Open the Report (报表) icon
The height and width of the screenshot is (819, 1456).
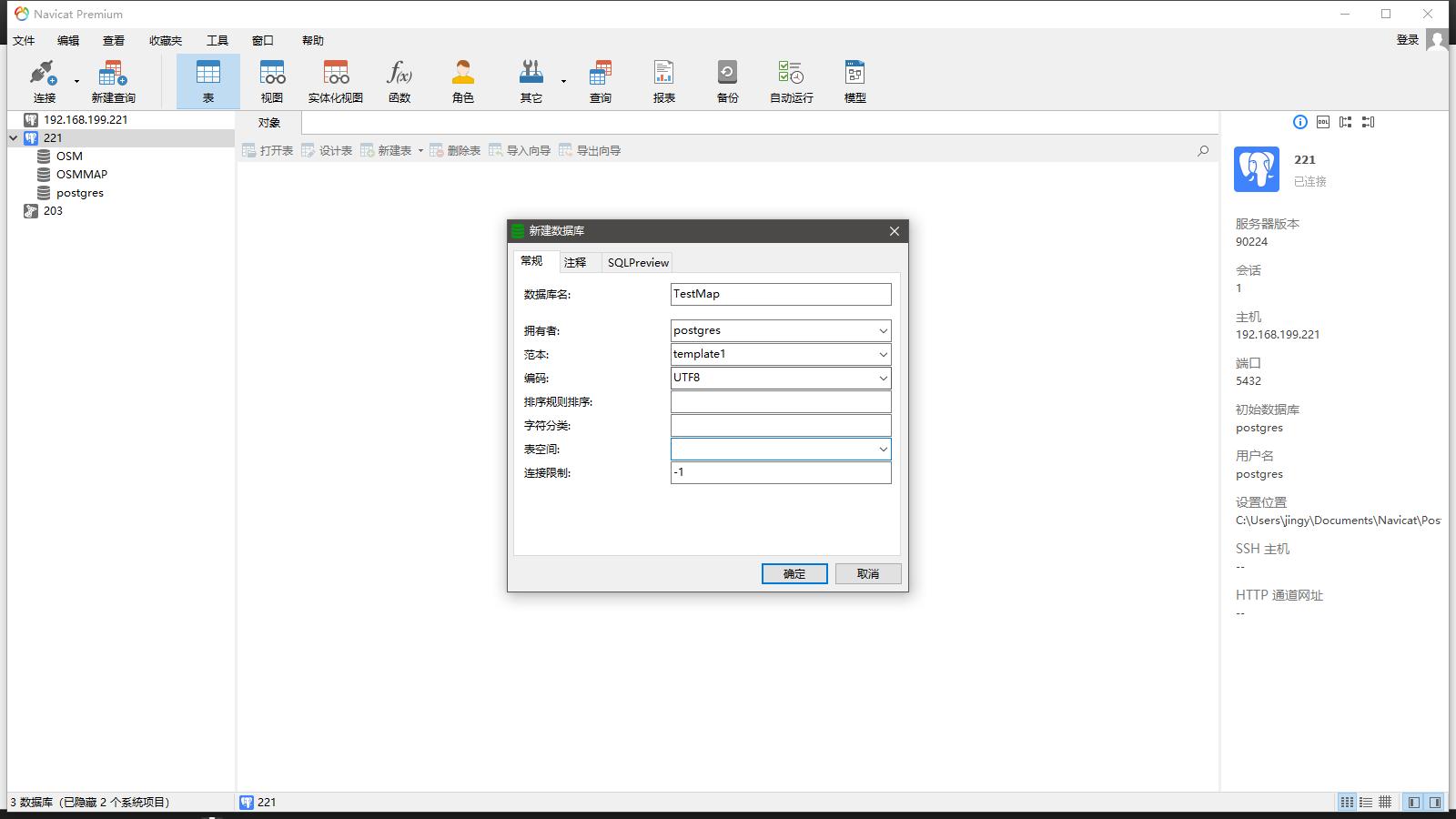pyautogui.click(x=664, y=81)
